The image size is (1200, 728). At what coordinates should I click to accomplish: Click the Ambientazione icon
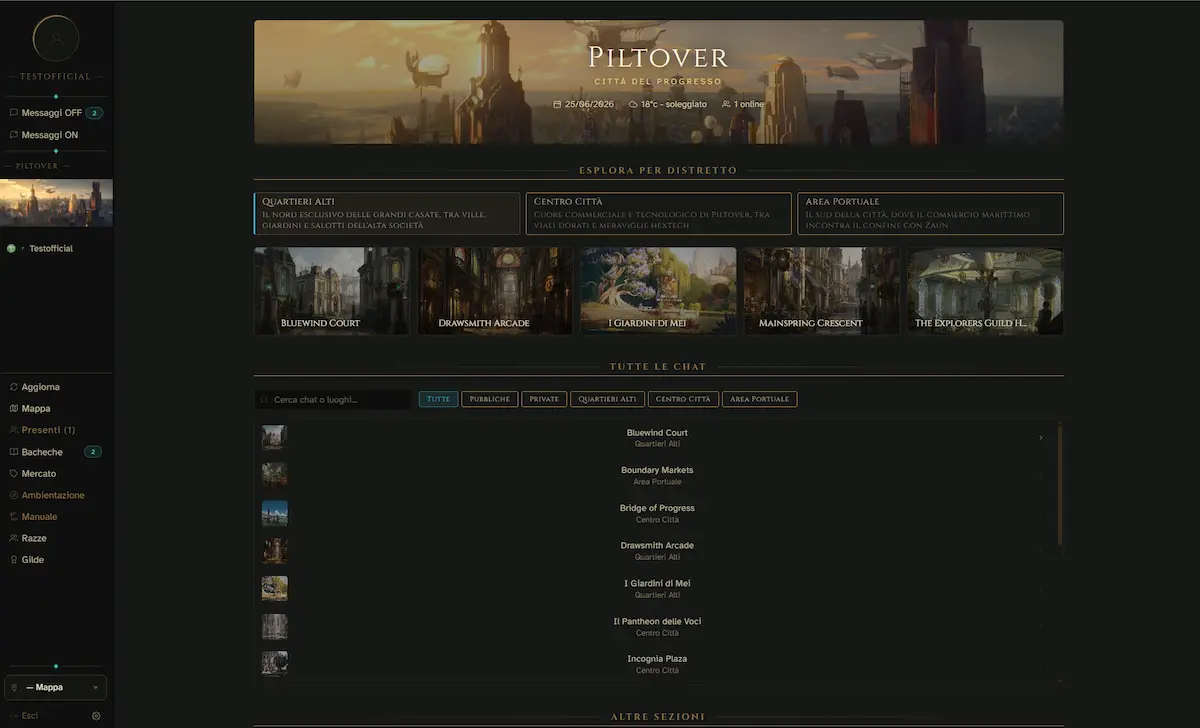click(13, 495)
